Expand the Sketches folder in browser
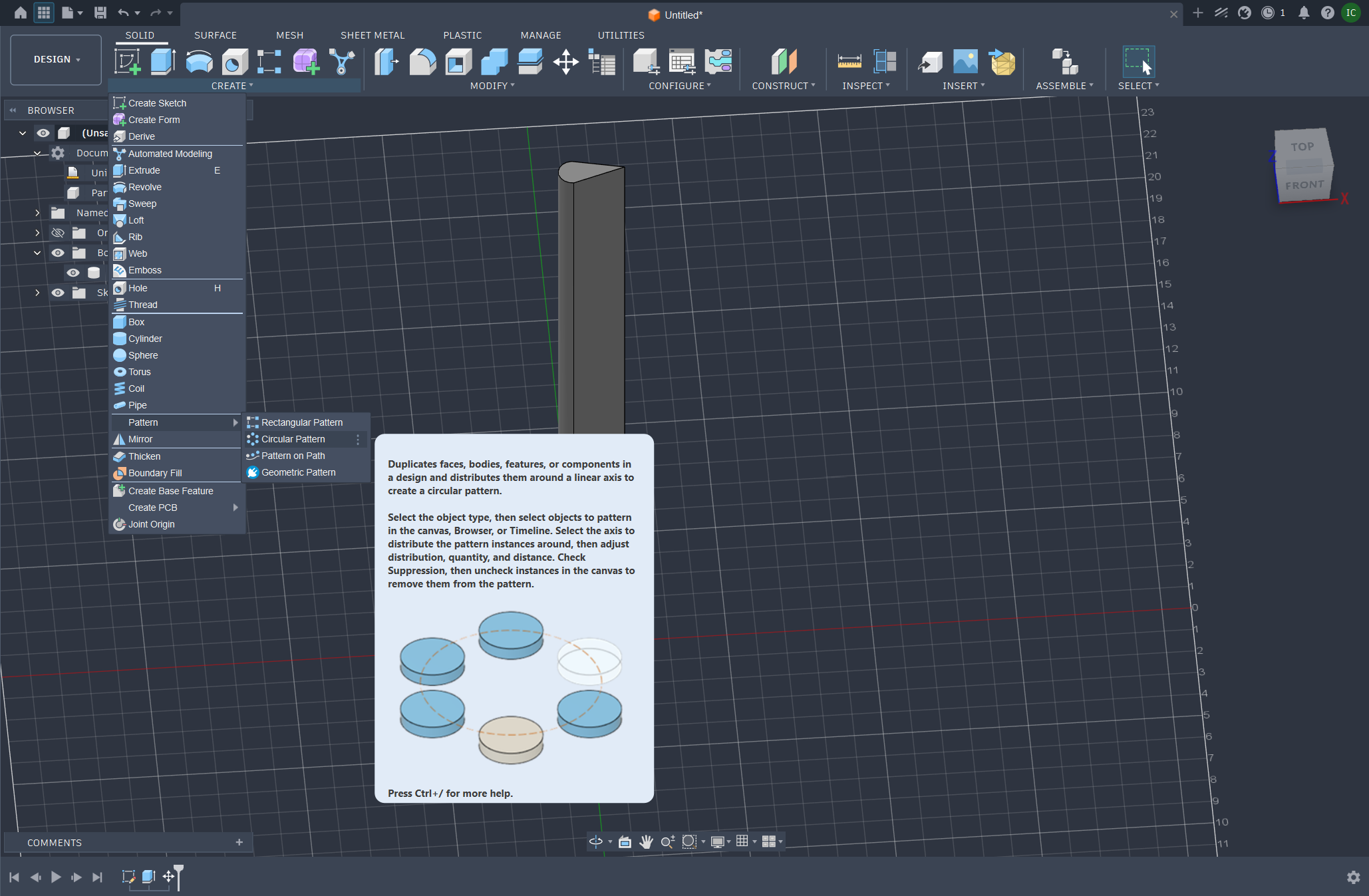 tap(37, 293)
